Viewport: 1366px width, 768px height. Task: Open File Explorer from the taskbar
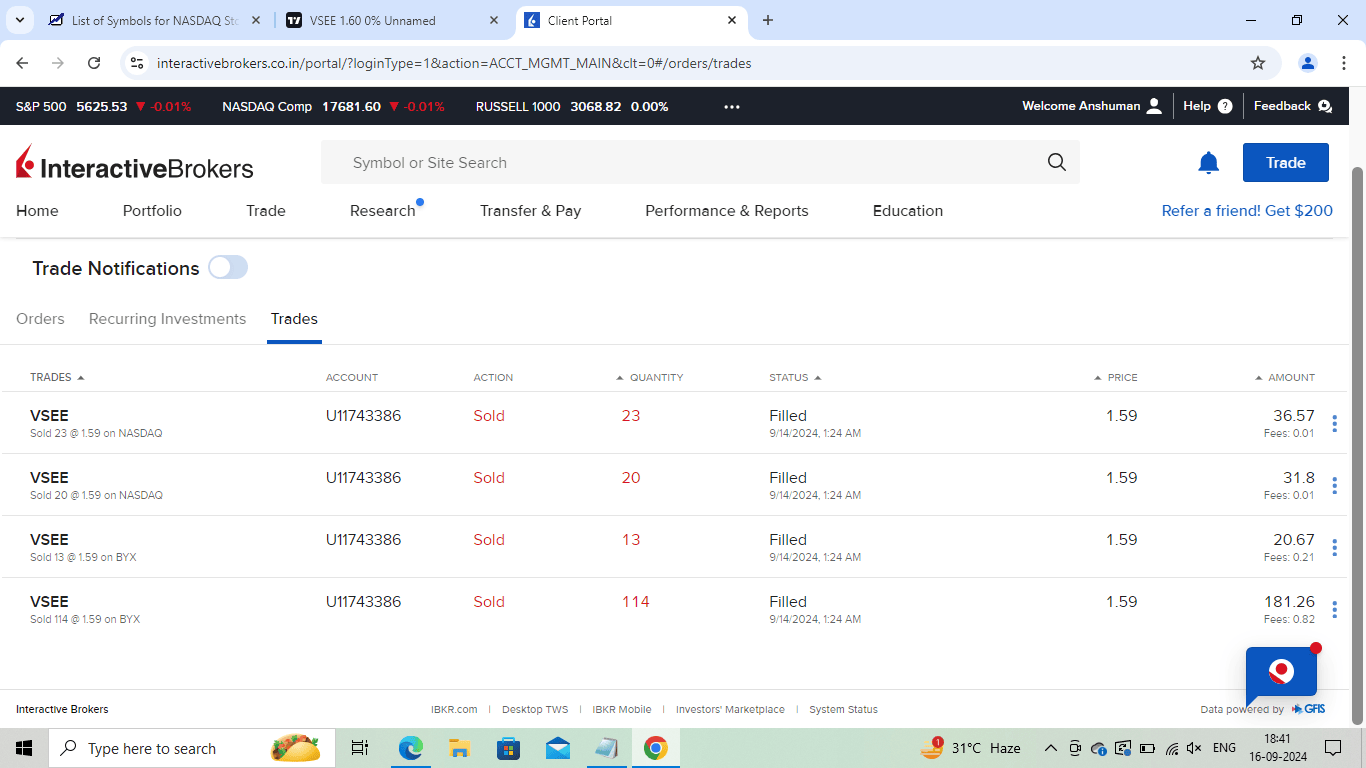click(x=460, y=748)
